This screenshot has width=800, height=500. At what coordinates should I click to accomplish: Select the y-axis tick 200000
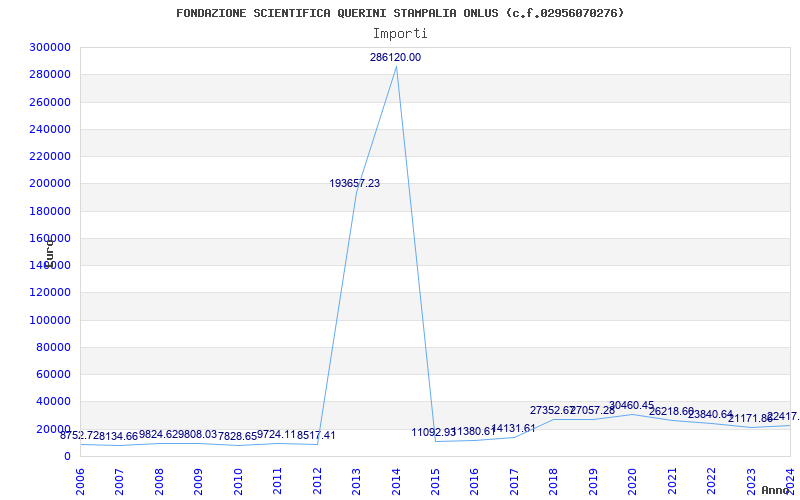(50, 184)
